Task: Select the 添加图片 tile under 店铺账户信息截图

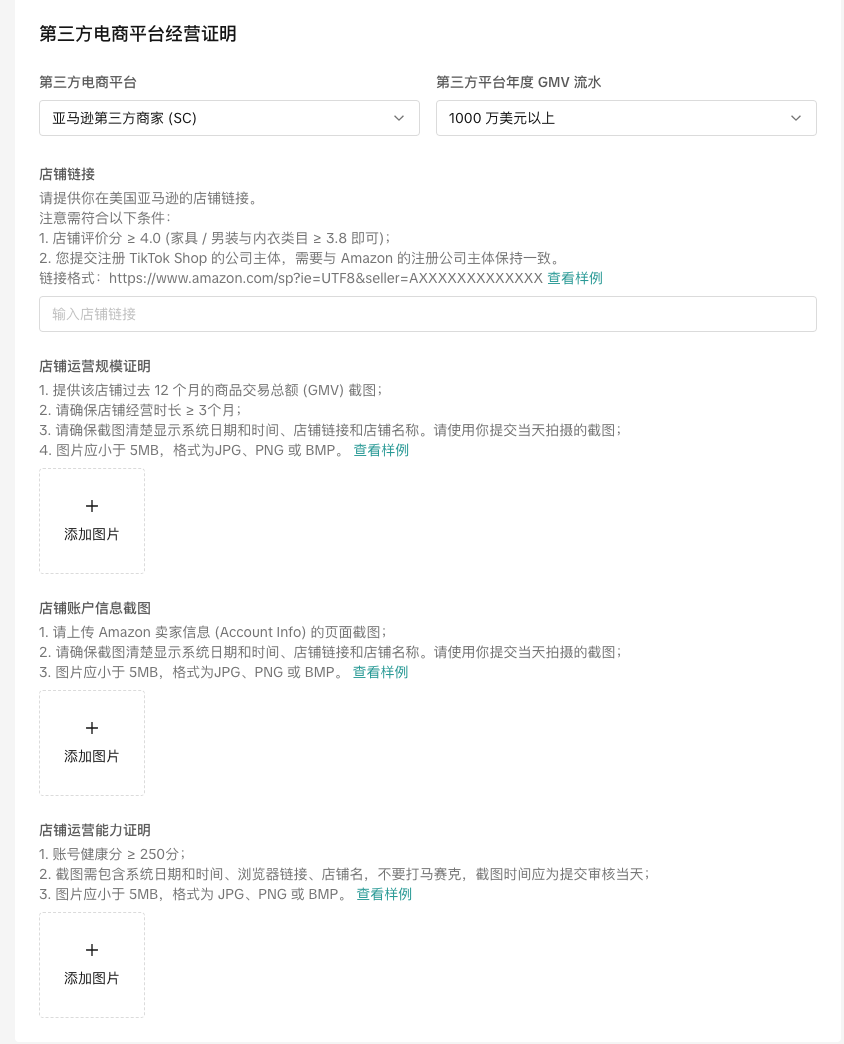Action: point(92,743)
